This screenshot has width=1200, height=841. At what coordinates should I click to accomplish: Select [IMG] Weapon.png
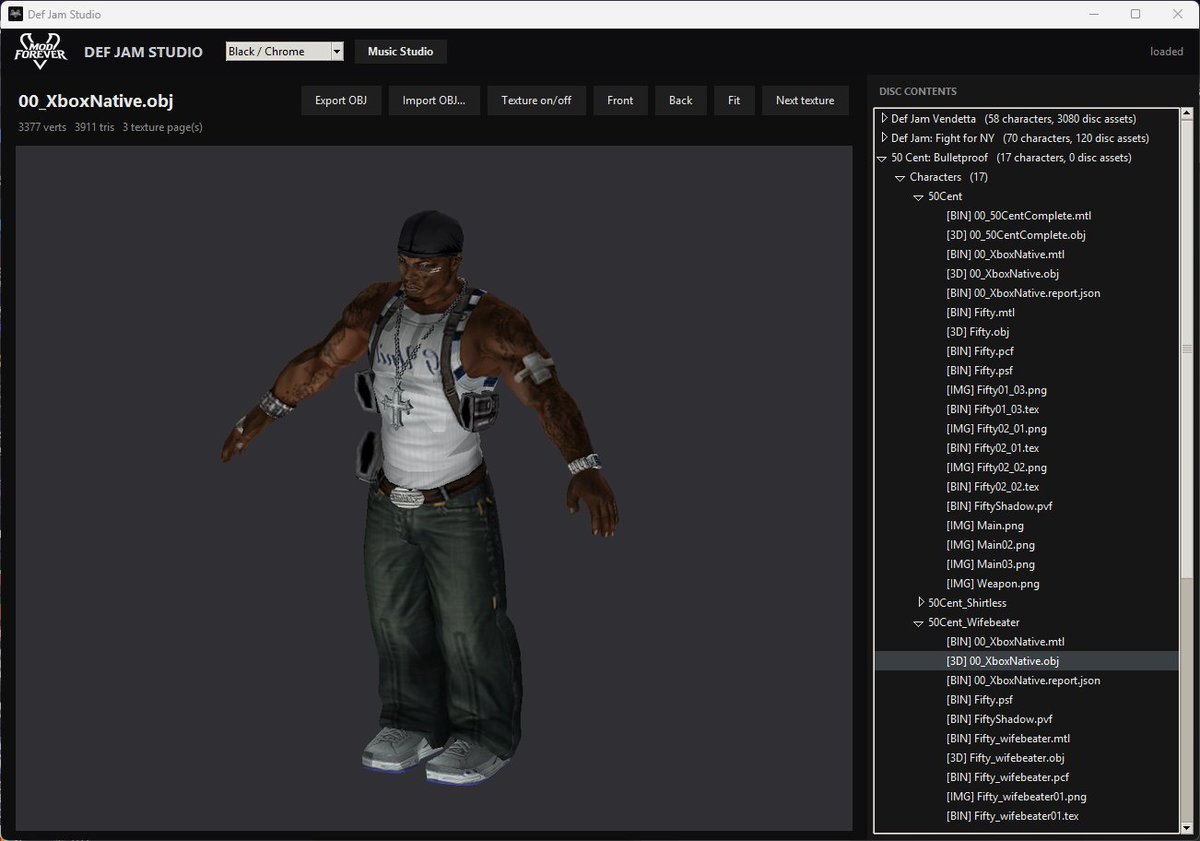pos(992,583)
